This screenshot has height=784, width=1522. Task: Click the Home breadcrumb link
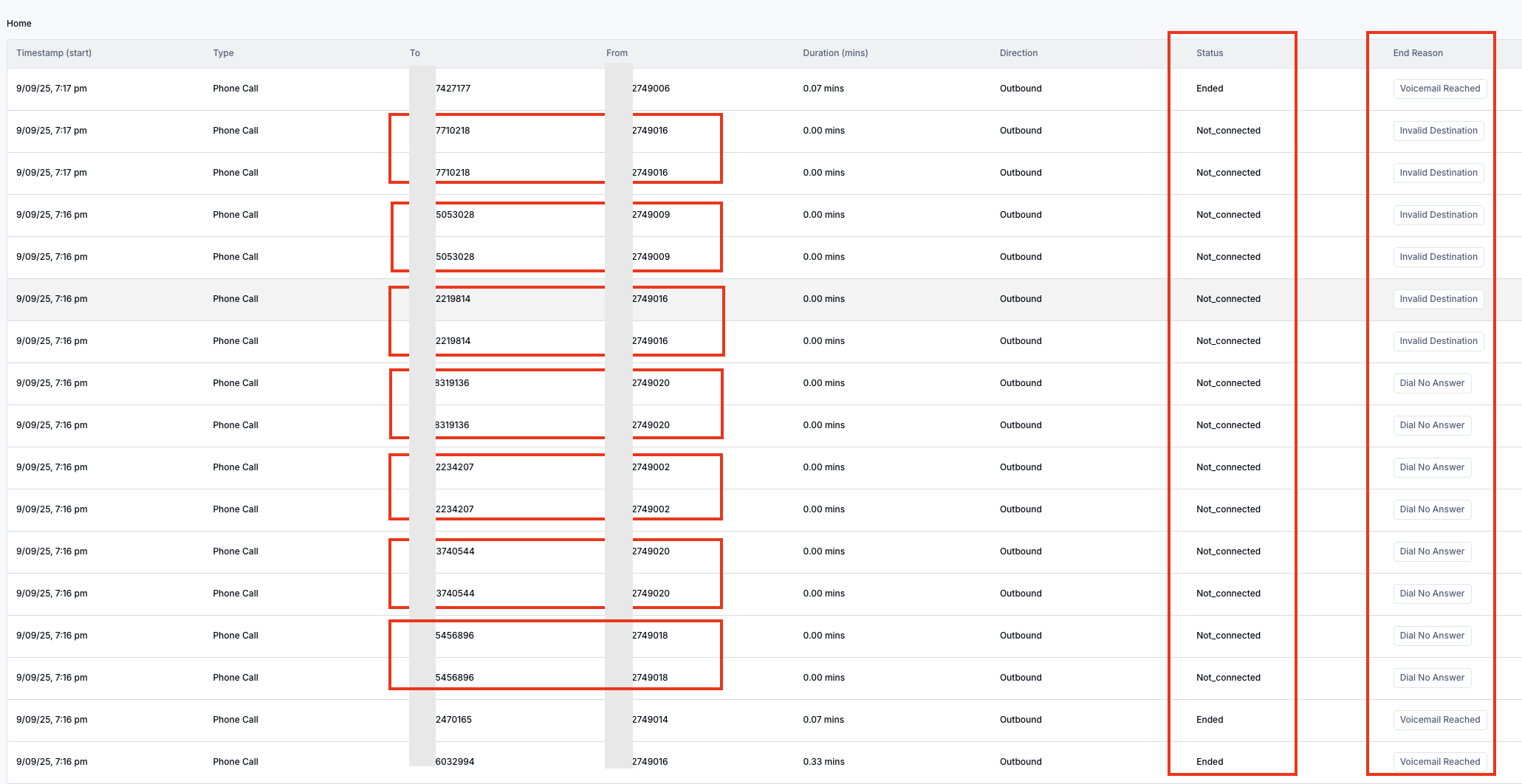[x=19, y=24]
